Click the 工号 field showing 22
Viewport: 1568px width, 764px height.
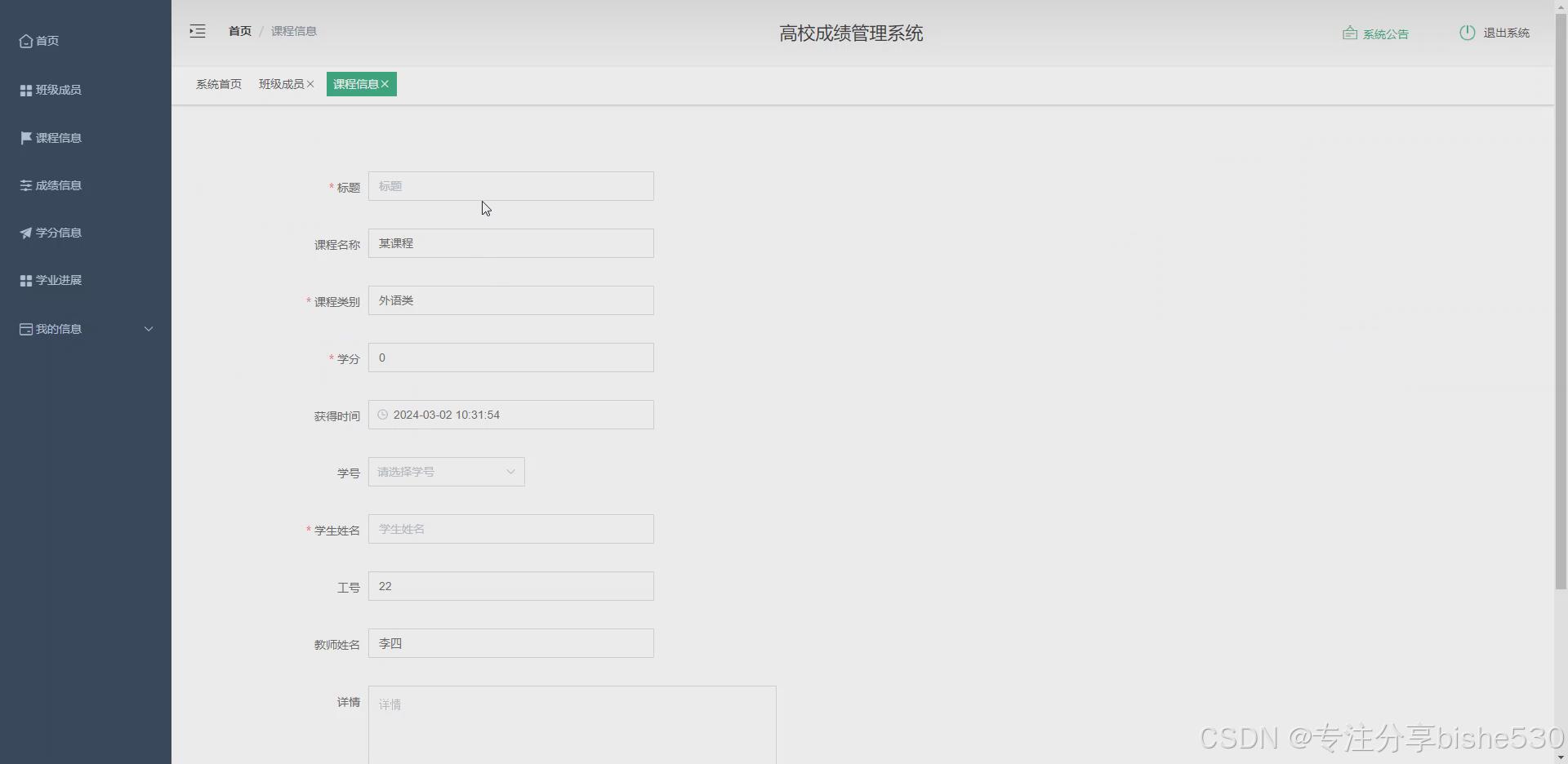point(511,586)
